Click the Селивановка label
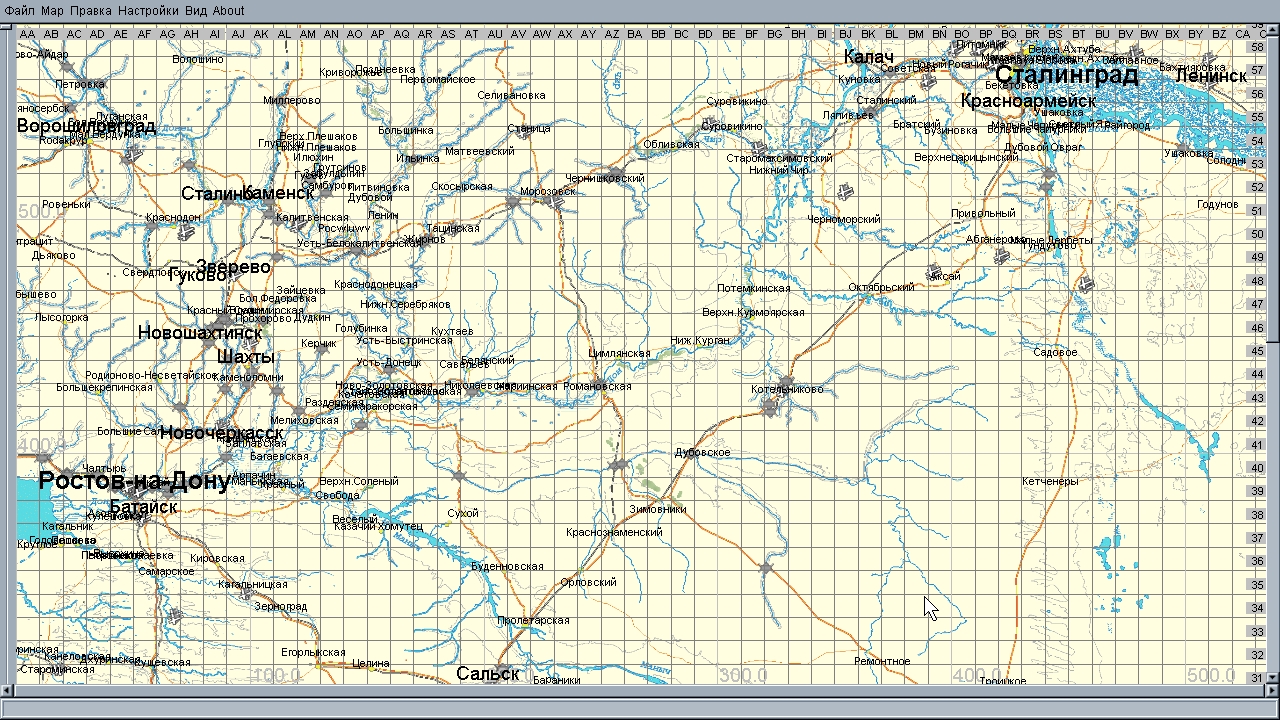This screenshot has height=720, width=1280. tap(511, 96)
